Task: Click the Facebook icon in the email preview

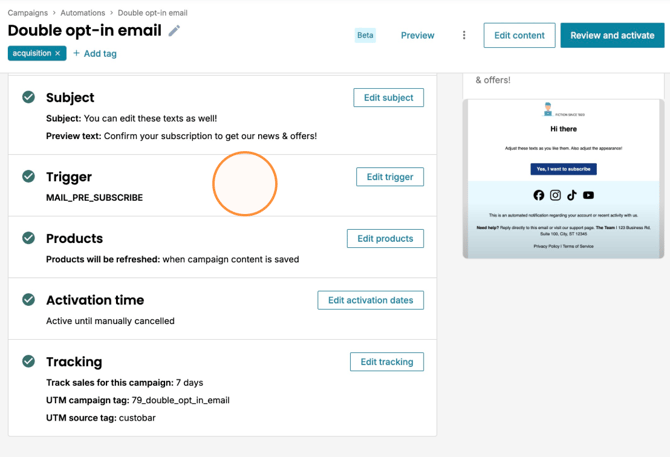Action: (x=539, y=195)
